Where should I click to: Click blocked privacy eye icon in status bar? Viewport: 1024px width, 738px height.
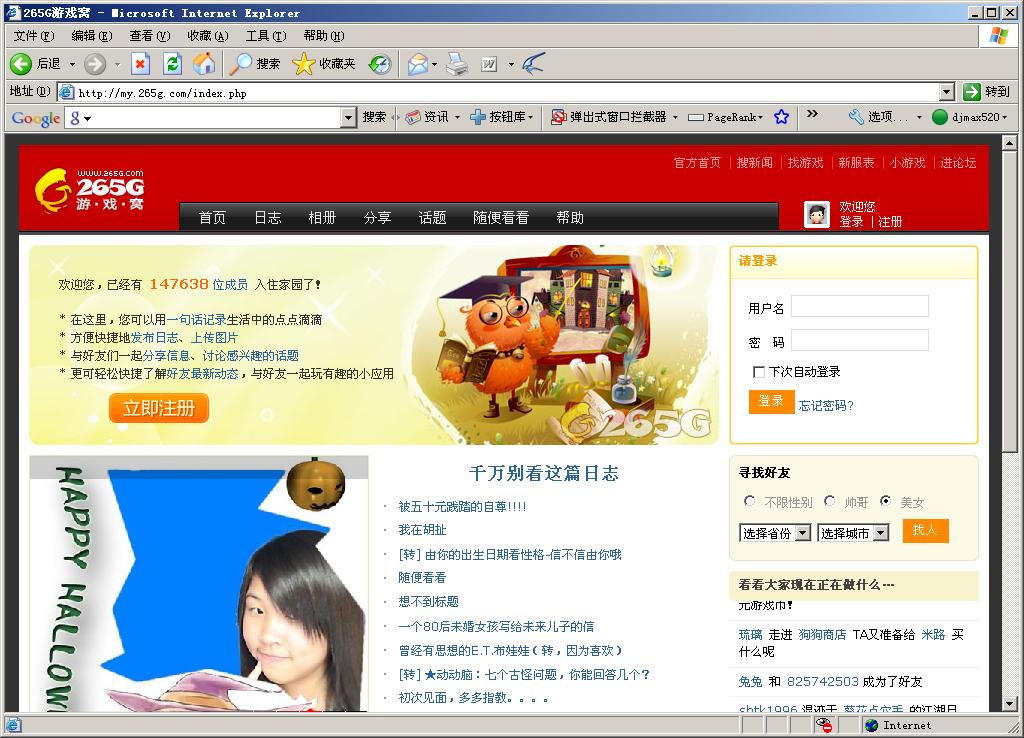824,725
